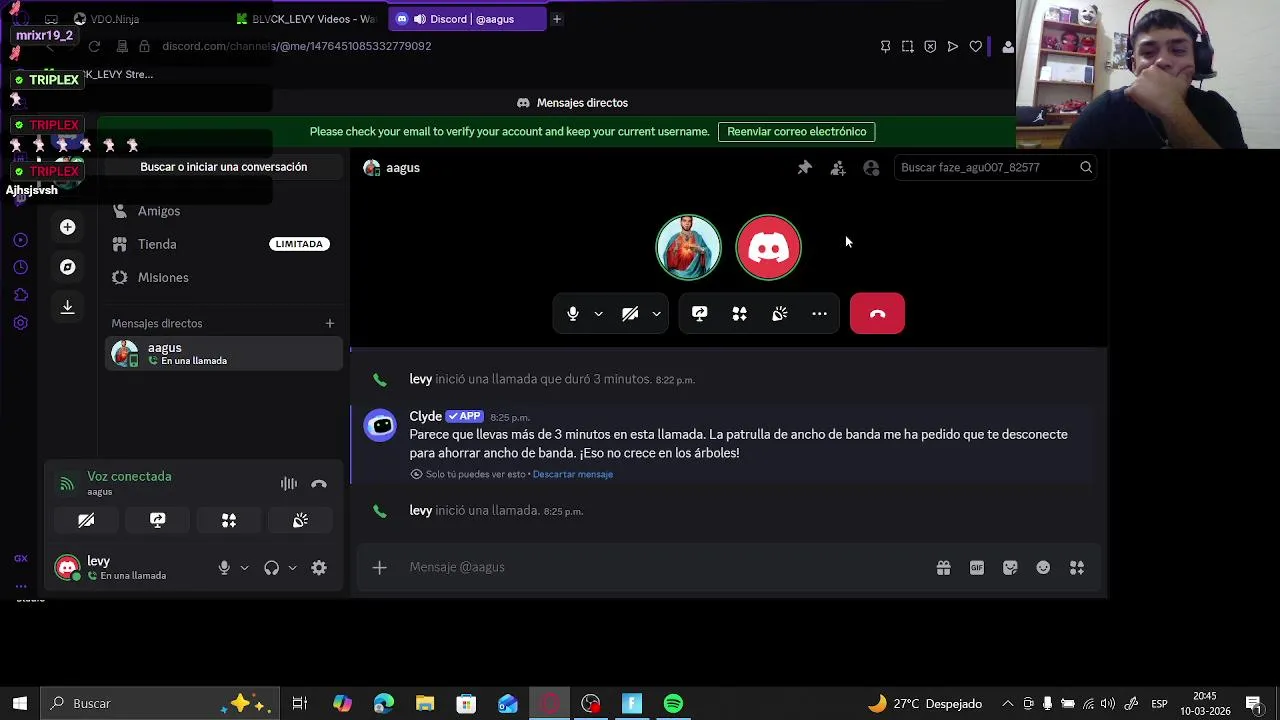Screen dimensions: 1280x720
Task: Send a gift from the message bar
Action: tap(943, 568)
